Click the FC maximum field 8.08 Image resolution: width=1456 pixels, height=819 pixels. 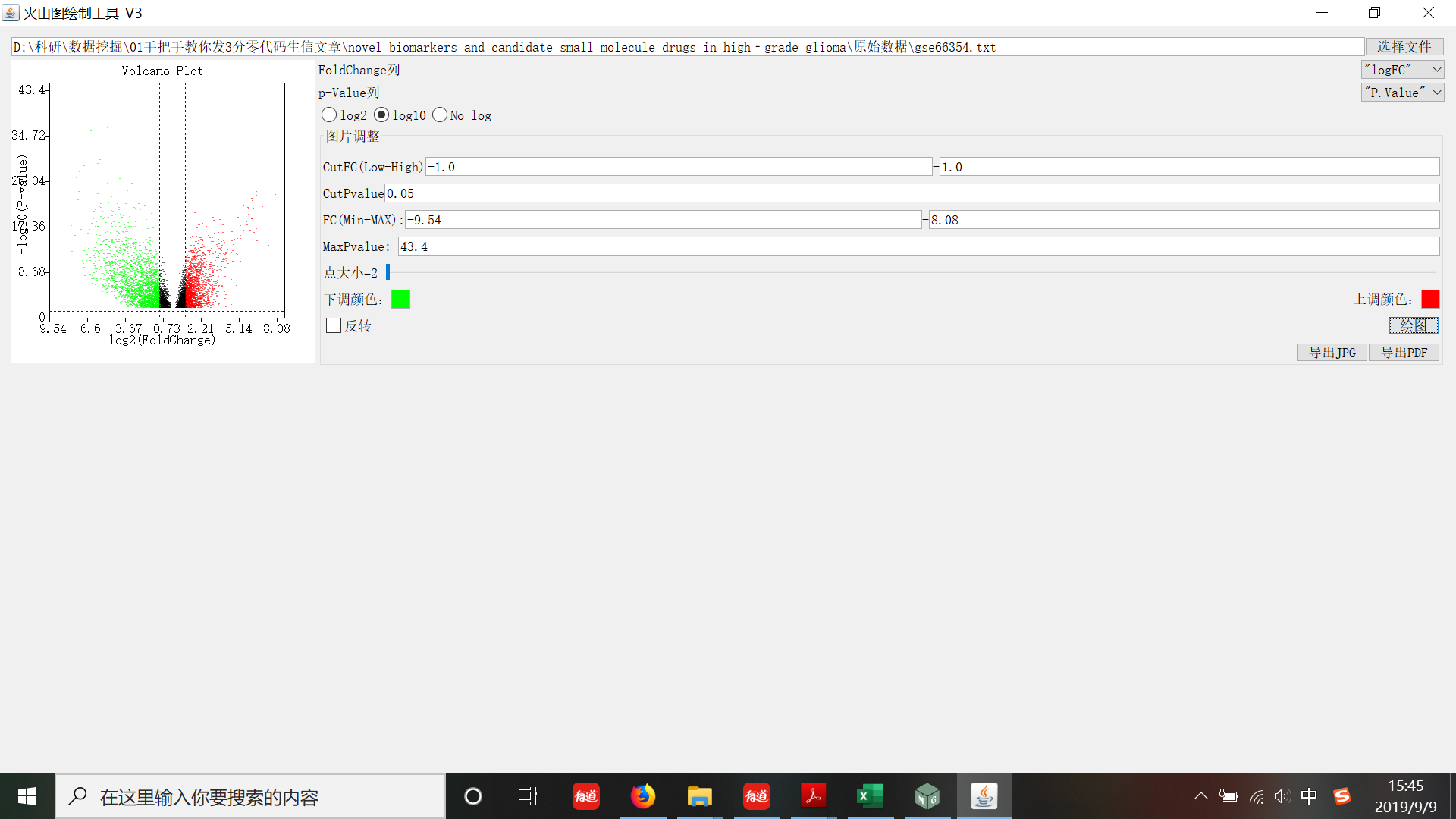1184,220
